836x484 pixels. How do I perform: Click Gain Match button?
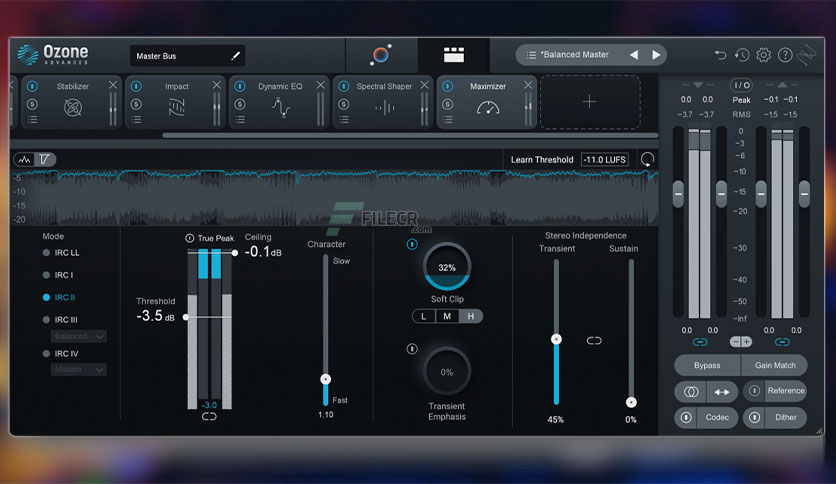[775, 366]
